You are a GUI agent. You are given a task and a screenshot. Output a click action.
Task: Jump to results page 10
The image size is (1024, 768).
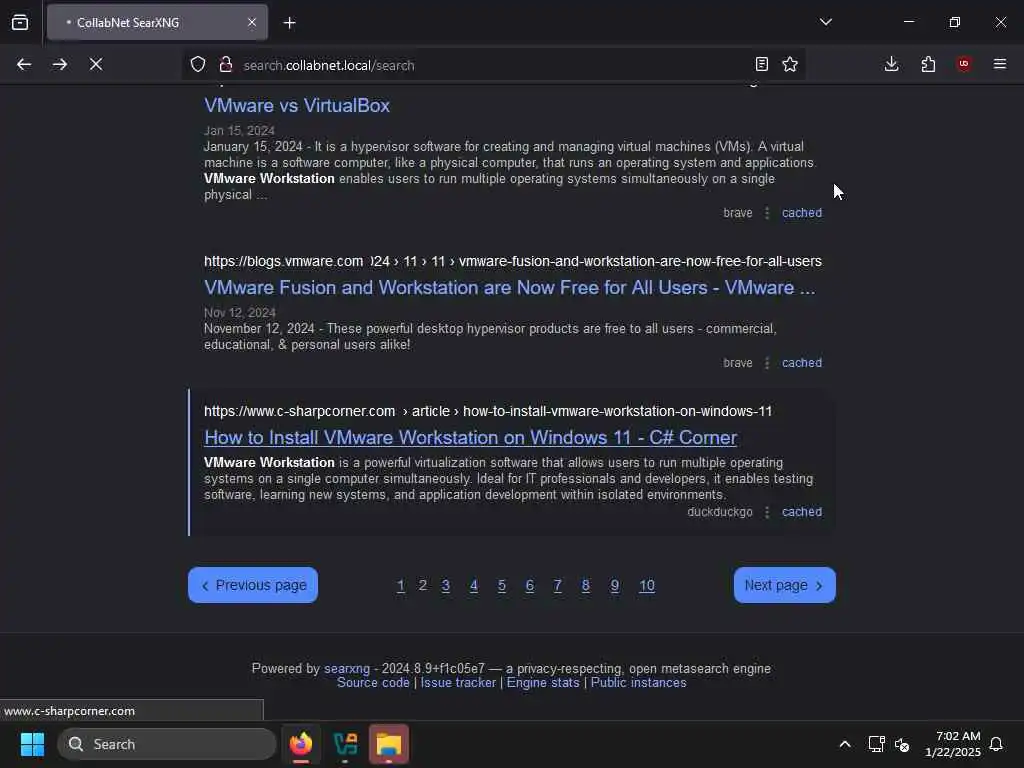tap(647, 585)
